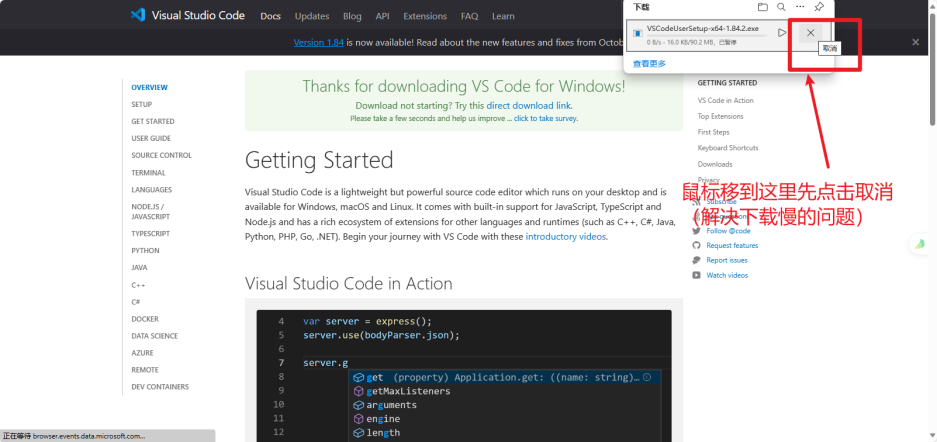937x442 pixels.
Task: Click the Twitter bird icon
Action: coord(696,231)
